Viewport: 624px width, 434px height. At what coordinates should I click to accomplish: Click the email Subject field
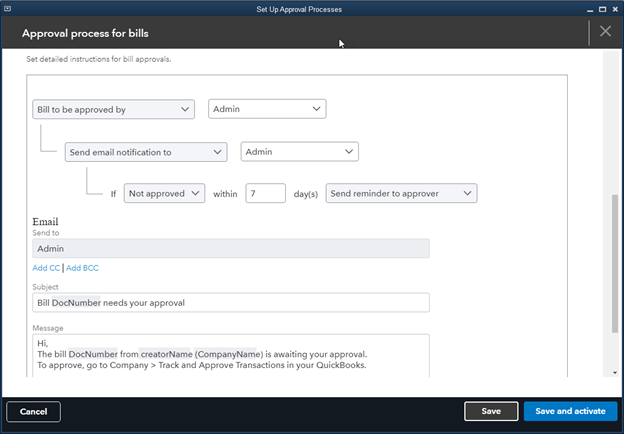[x=230, y=302]
